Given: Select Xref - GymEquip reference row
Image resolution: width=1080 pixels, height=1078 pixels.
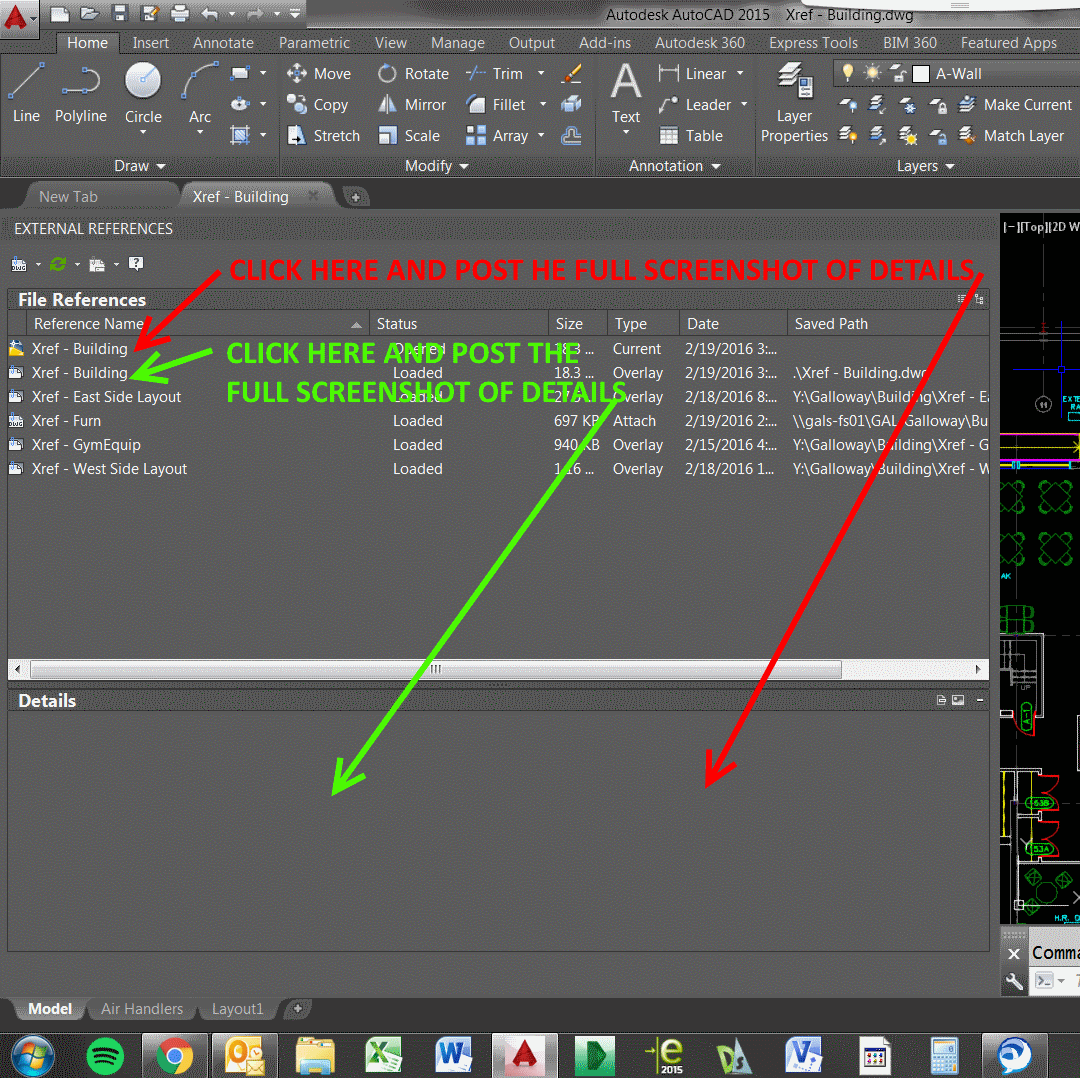Looking at the screenshot, I should pos(498,445).
